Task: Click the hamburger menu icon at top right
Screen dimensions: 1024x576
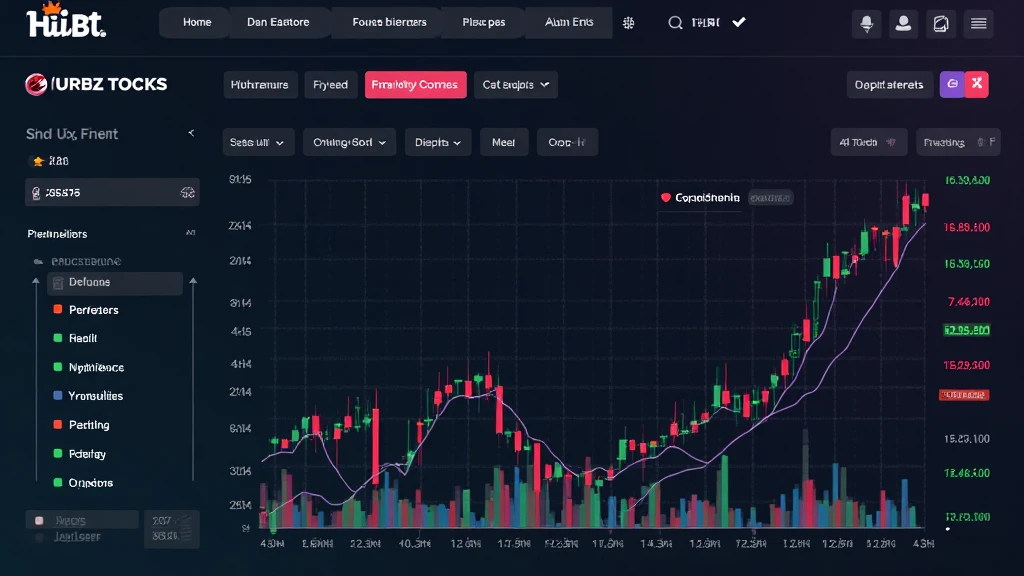Action: 979,23
